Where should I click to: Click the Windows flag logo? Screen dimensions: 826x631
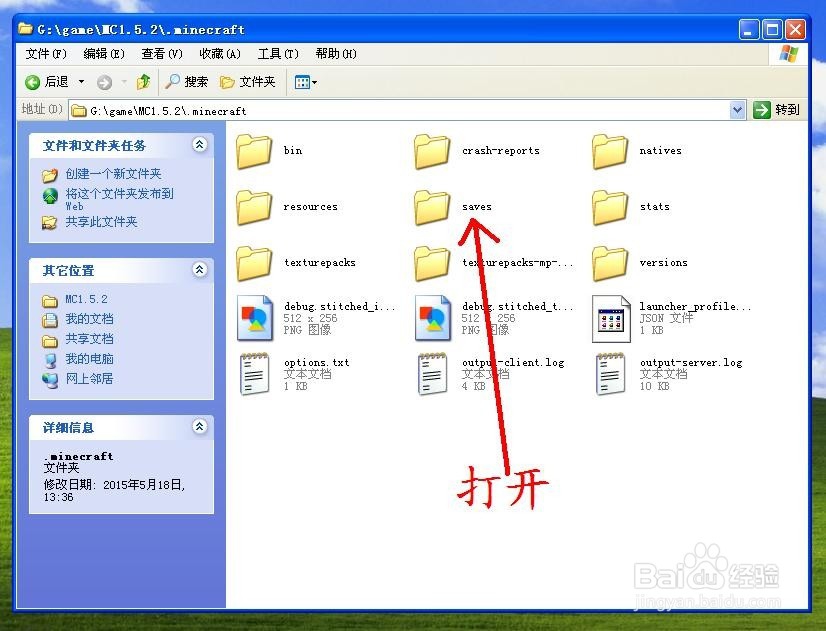(x=789, y=54)
